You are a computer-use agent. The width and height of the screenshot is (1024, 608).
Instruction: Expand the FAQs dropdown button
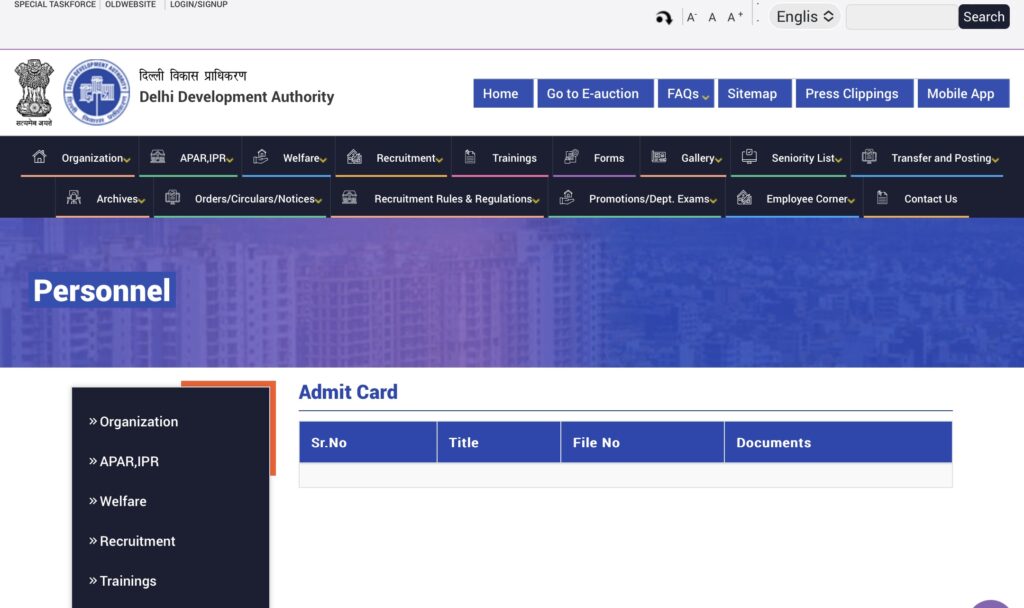[x=685, y=93]
